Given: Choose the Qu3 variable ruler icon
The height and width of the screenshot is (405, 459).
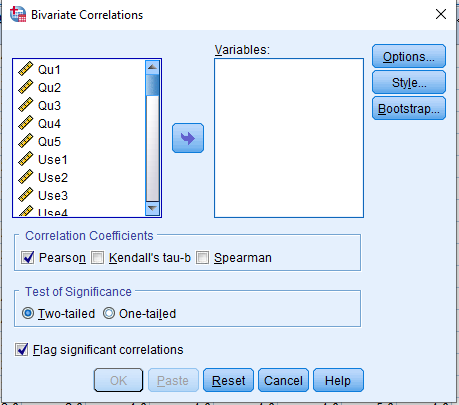Looking at the screenshot, I should (26, 105).
